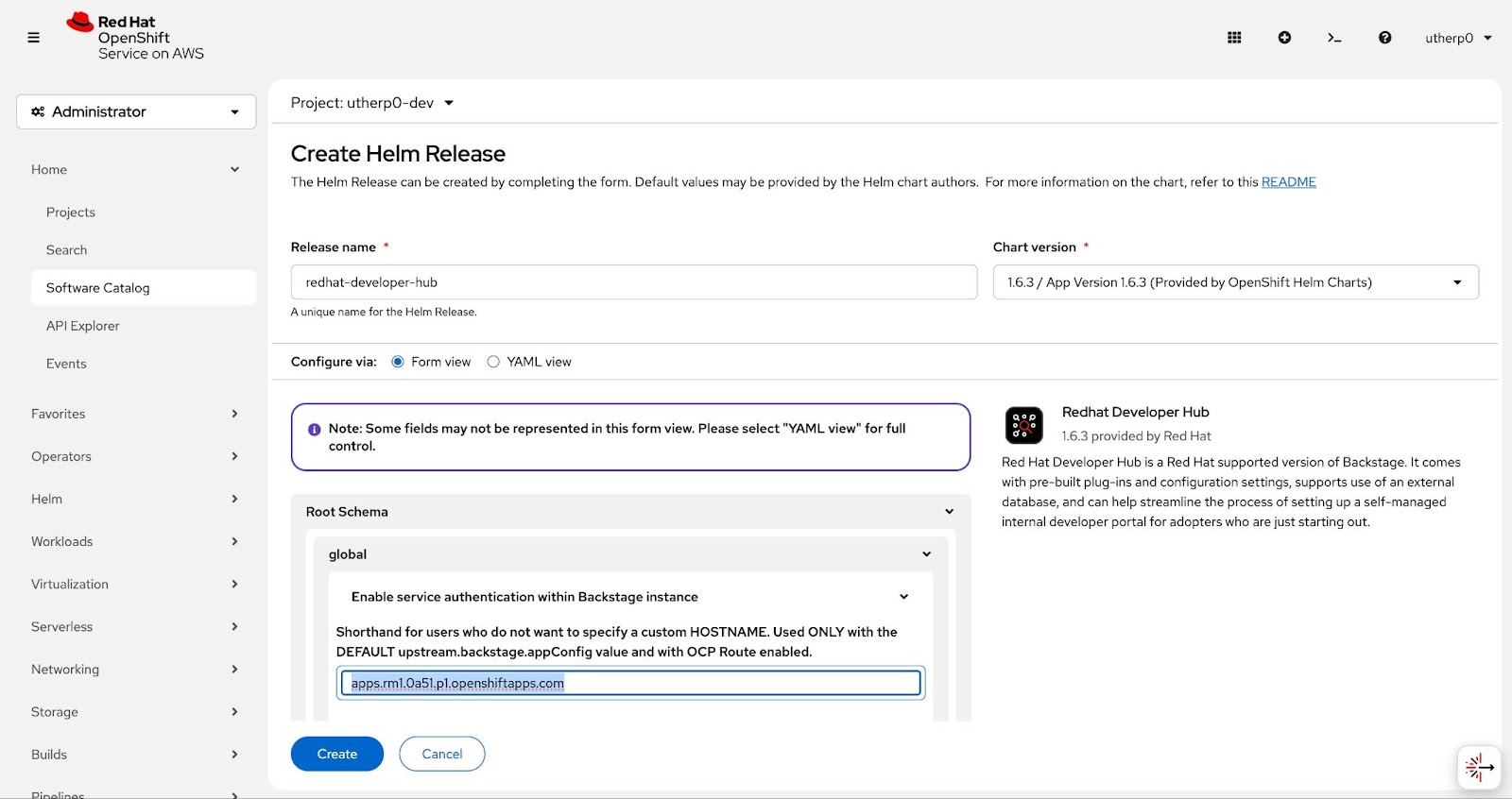Select the Form view radio button
1512x799 pixels.
(x=398, y=362)
